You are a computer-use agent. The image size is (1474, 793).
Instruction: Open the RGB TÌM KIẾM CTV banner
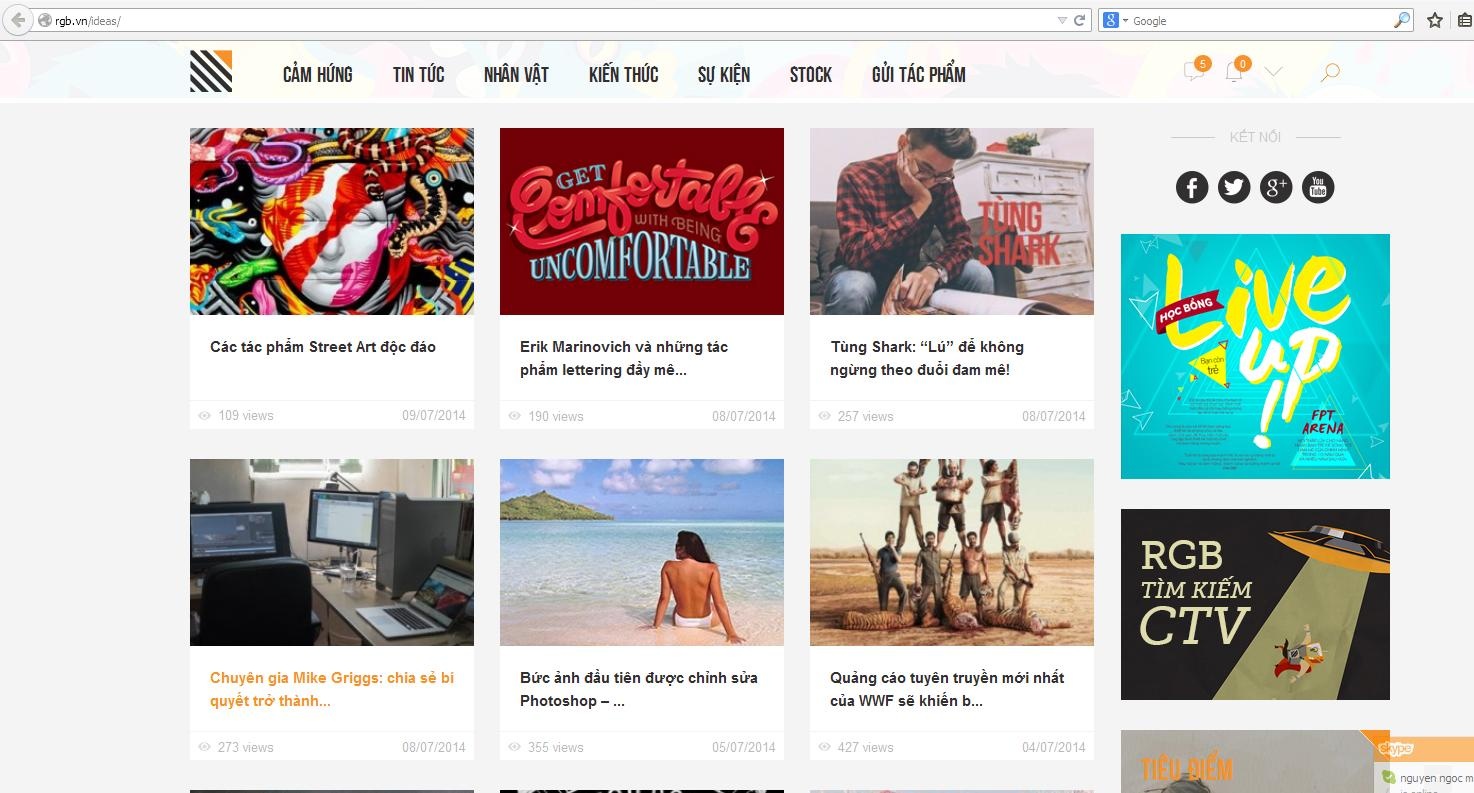point(1255,604)
